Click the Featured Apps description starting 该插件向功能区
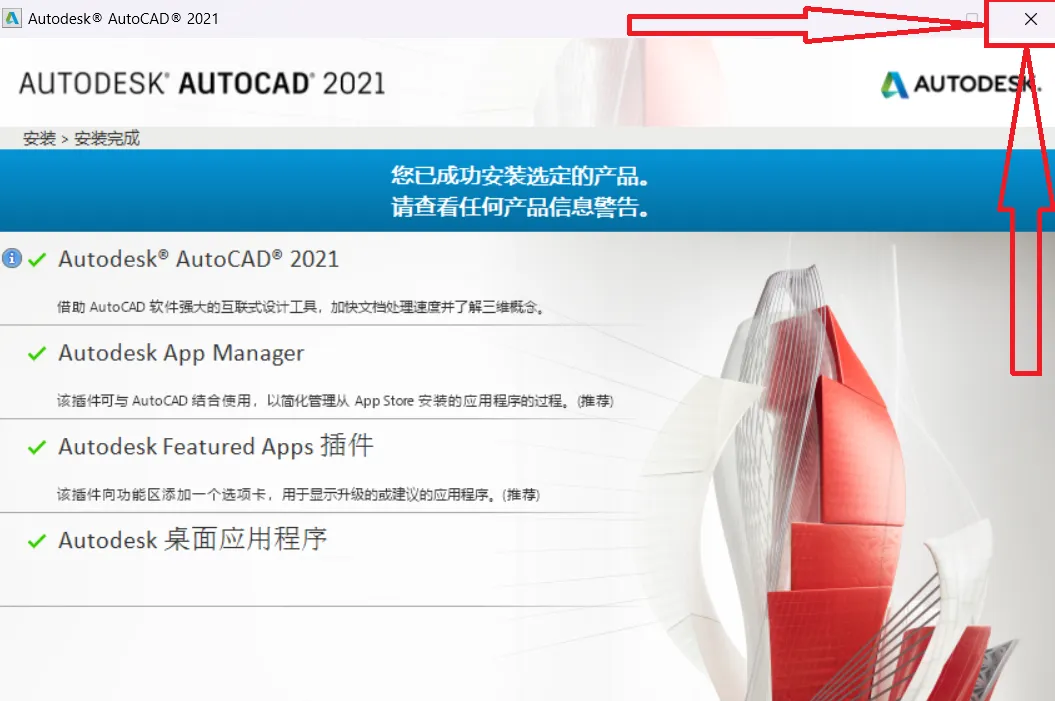 [298, 495]
